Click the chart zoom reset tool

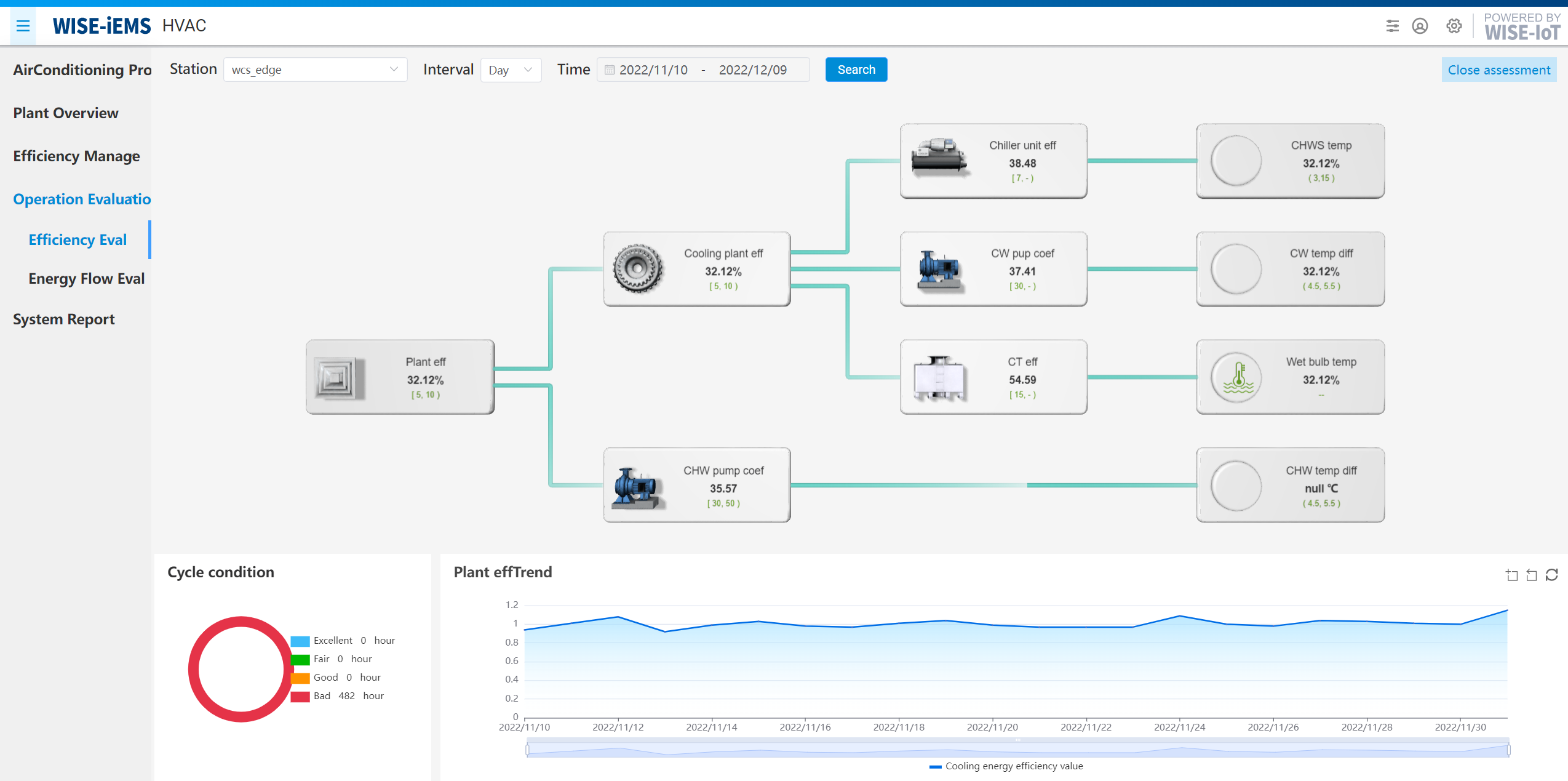(x=1532, y=575)
